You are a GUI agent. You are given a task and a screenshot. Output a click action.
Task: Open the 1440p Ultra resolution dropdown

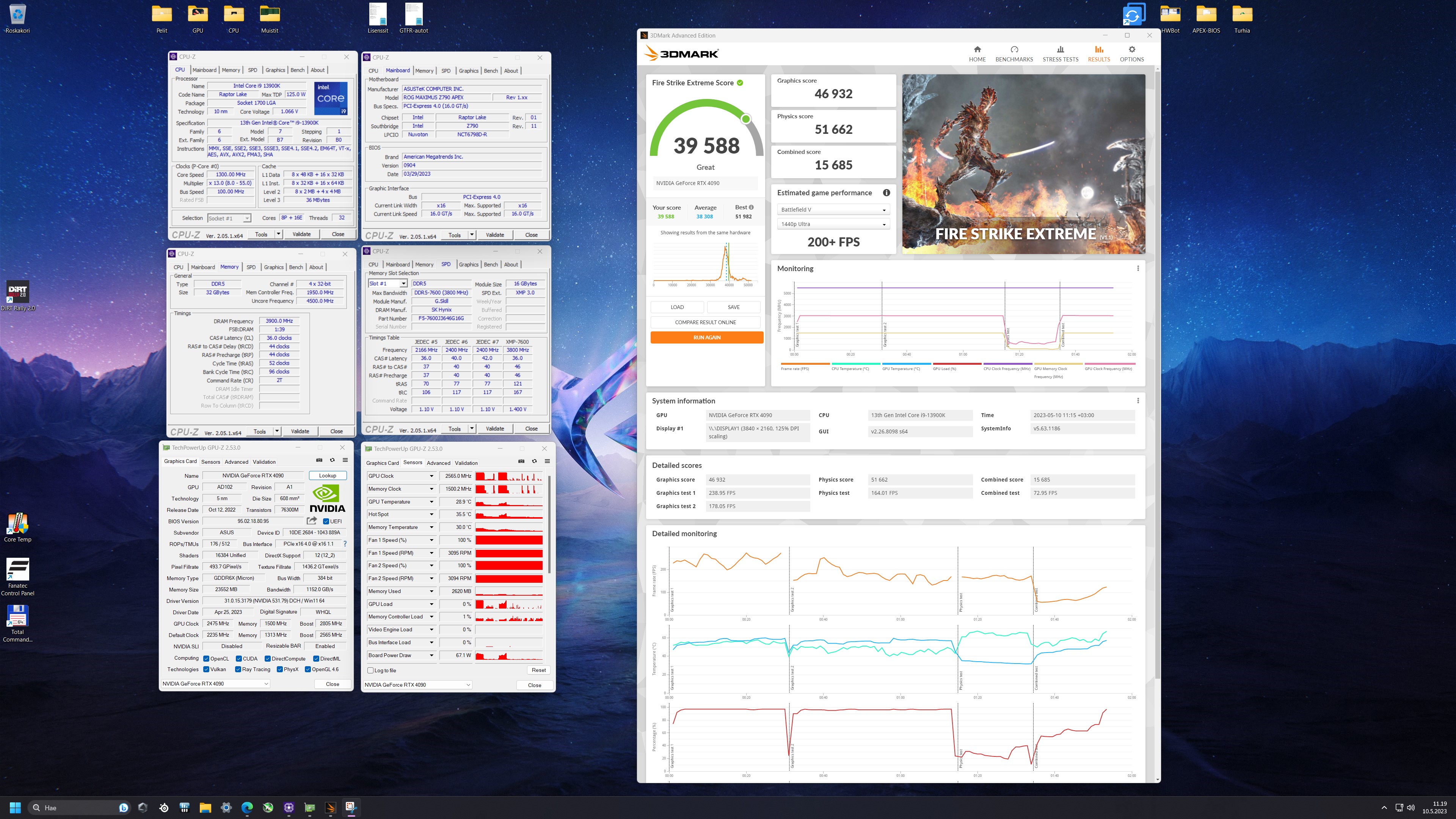pos(833,224)
